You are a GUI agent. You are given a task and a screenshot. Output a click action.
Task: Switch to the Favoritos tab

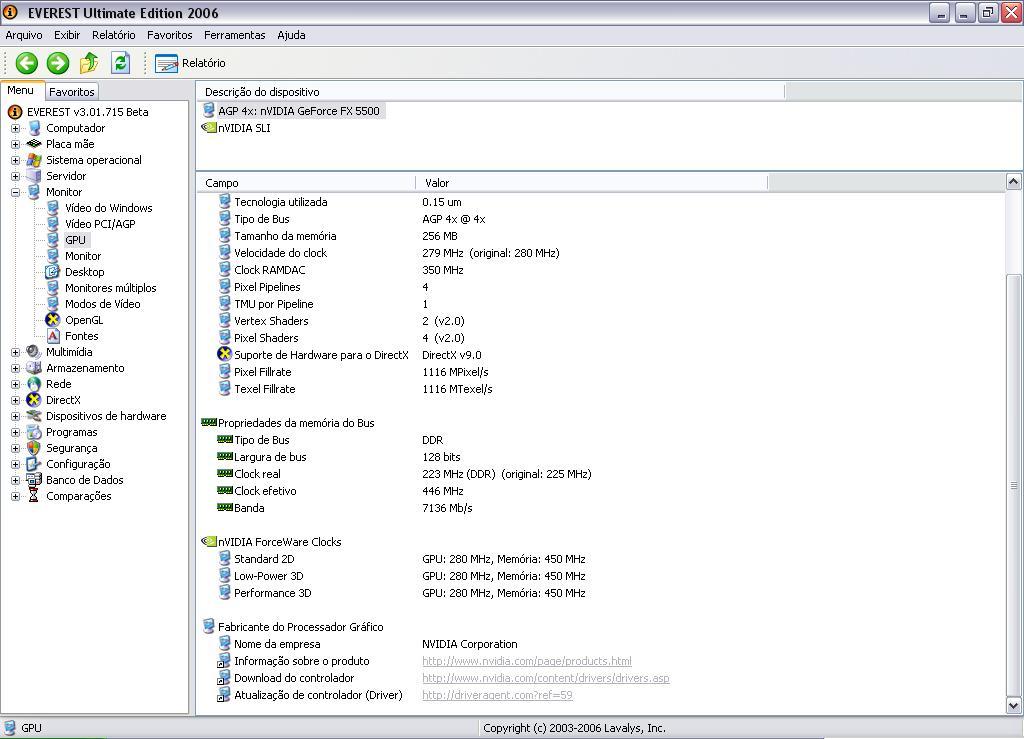[x=72, y=92]
